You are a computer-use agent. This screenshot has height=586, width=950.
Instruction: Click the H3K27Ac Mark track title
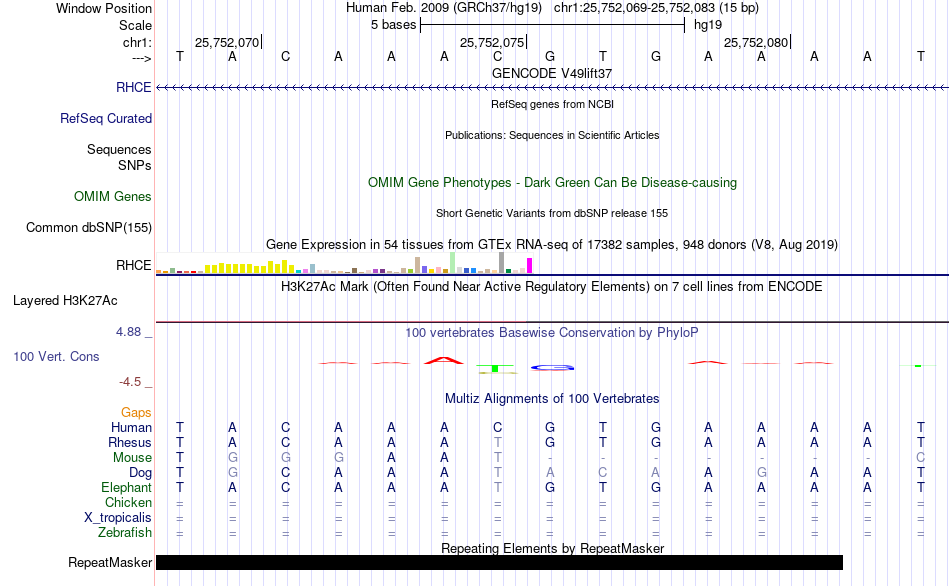coord(552,287)
